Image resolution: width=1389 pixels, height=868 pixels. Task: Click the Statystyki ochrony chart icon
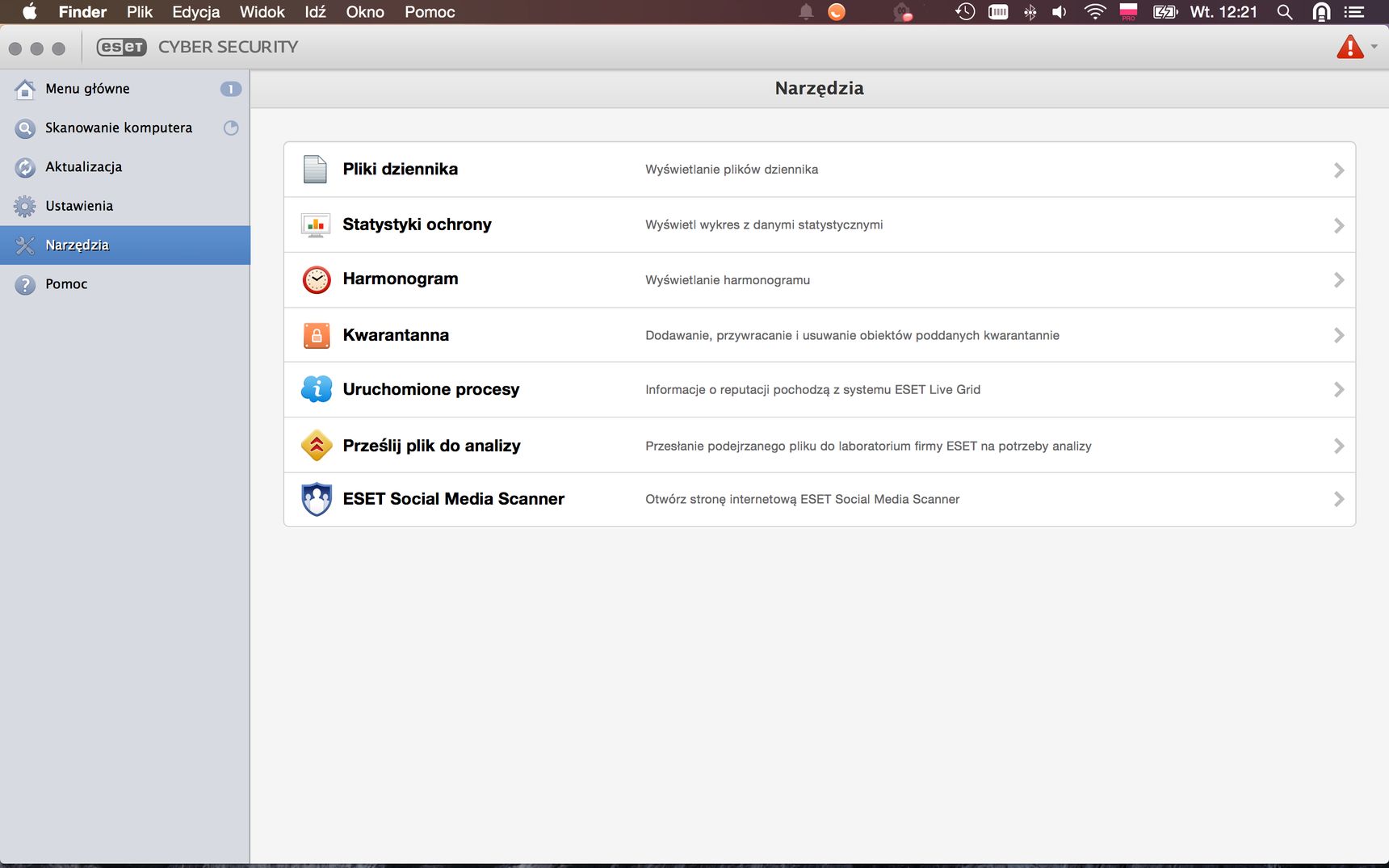point(316,225)
